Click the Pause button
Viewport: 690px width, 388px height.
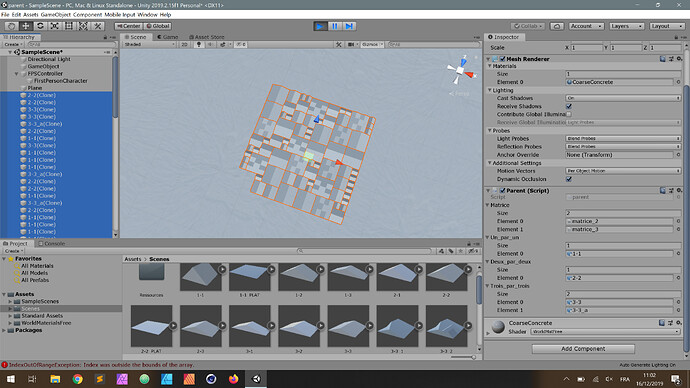(x=335, y=26)
